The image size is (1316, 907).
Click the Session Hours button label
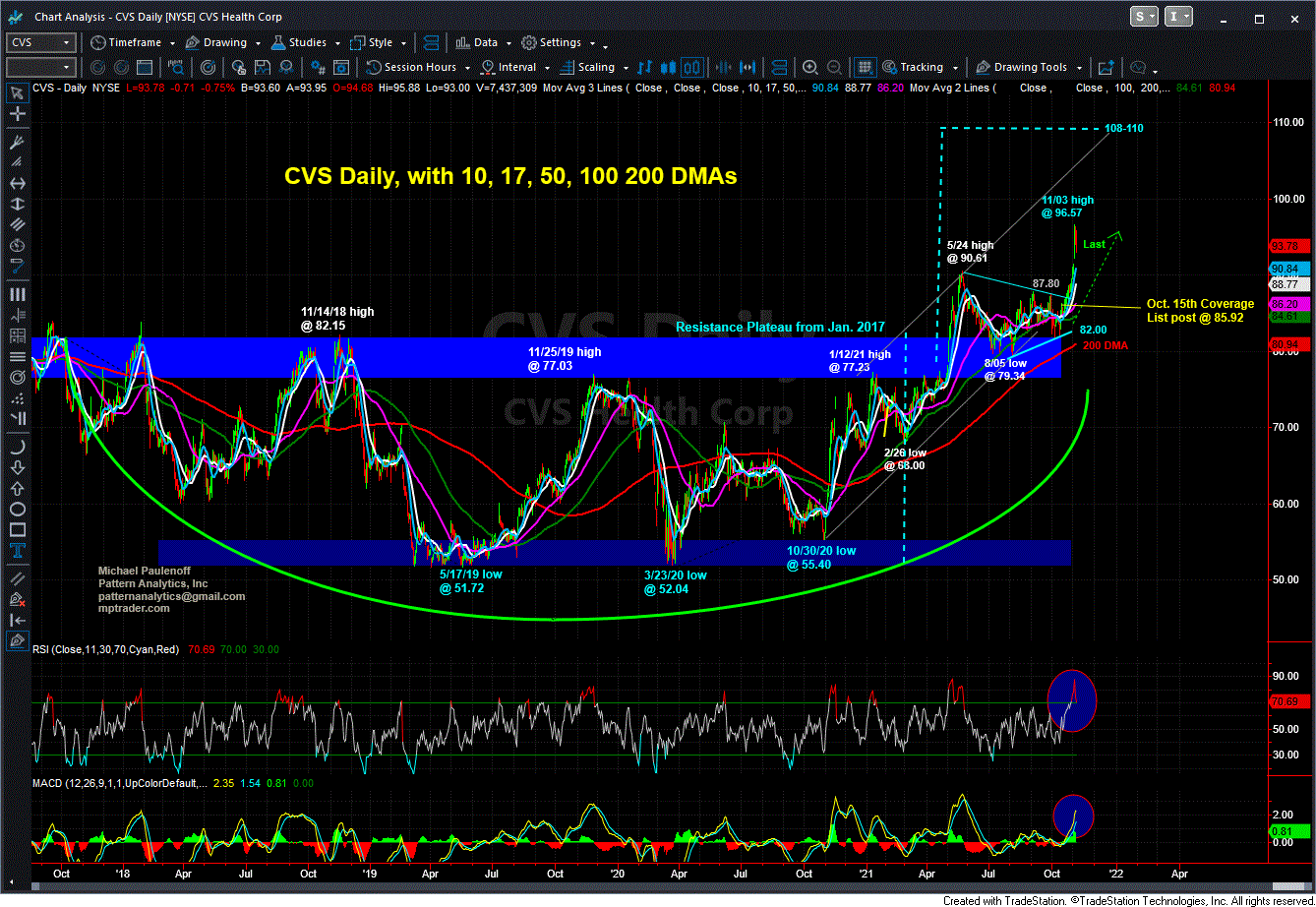[420, 67]
